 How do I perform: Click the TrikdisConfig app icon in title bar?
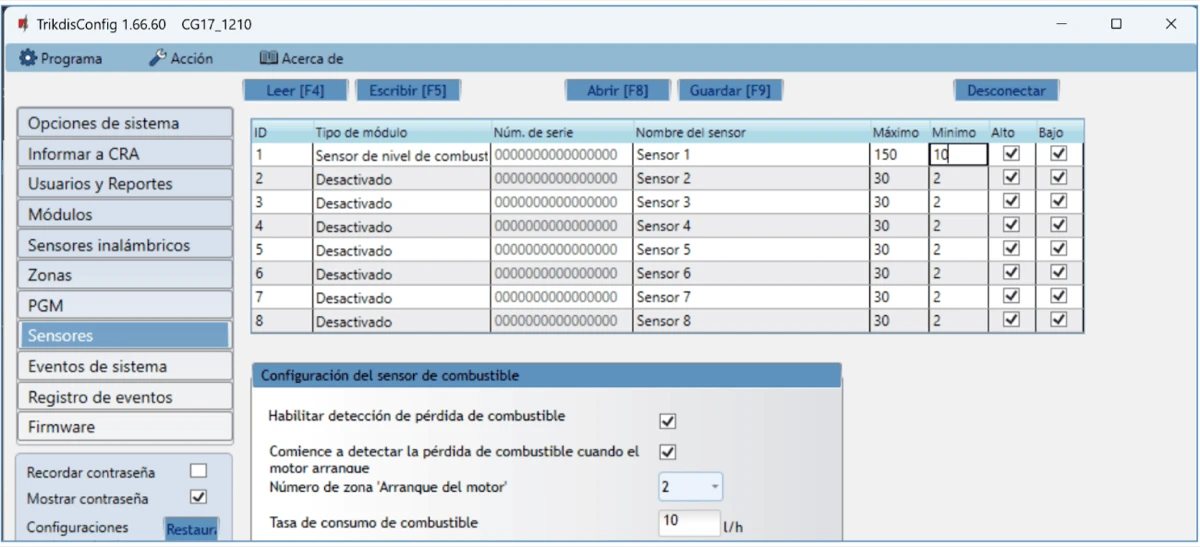(23, 24)
